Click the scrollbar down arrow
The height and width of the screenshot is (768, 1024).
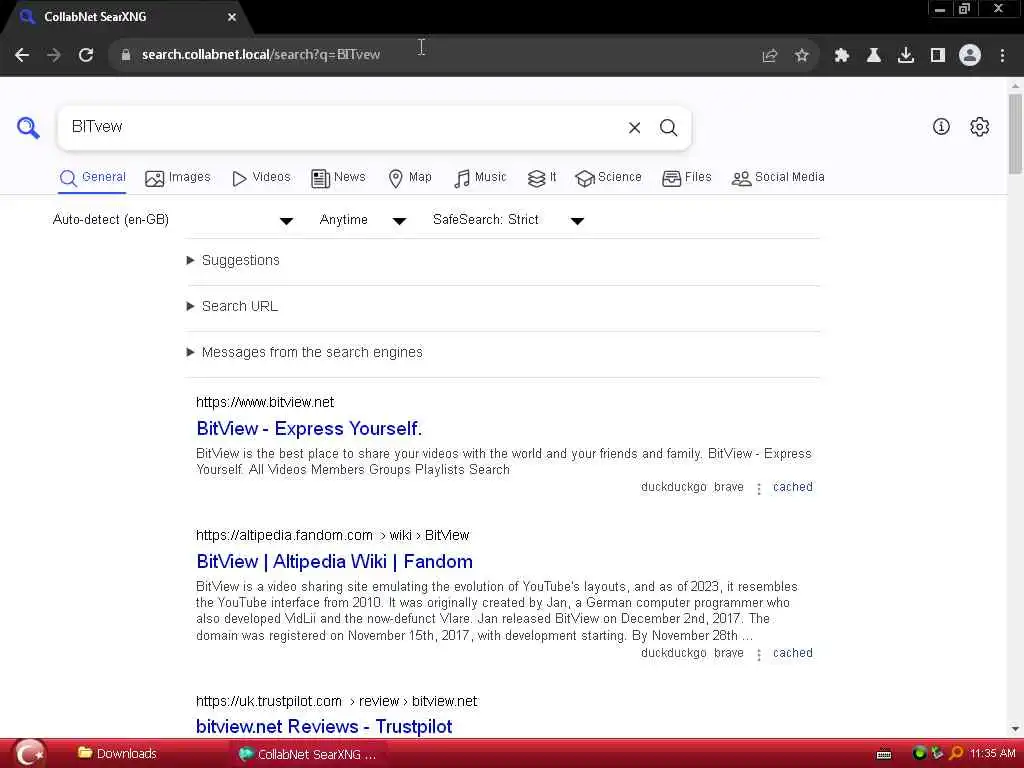click(x=1015, y=728)
